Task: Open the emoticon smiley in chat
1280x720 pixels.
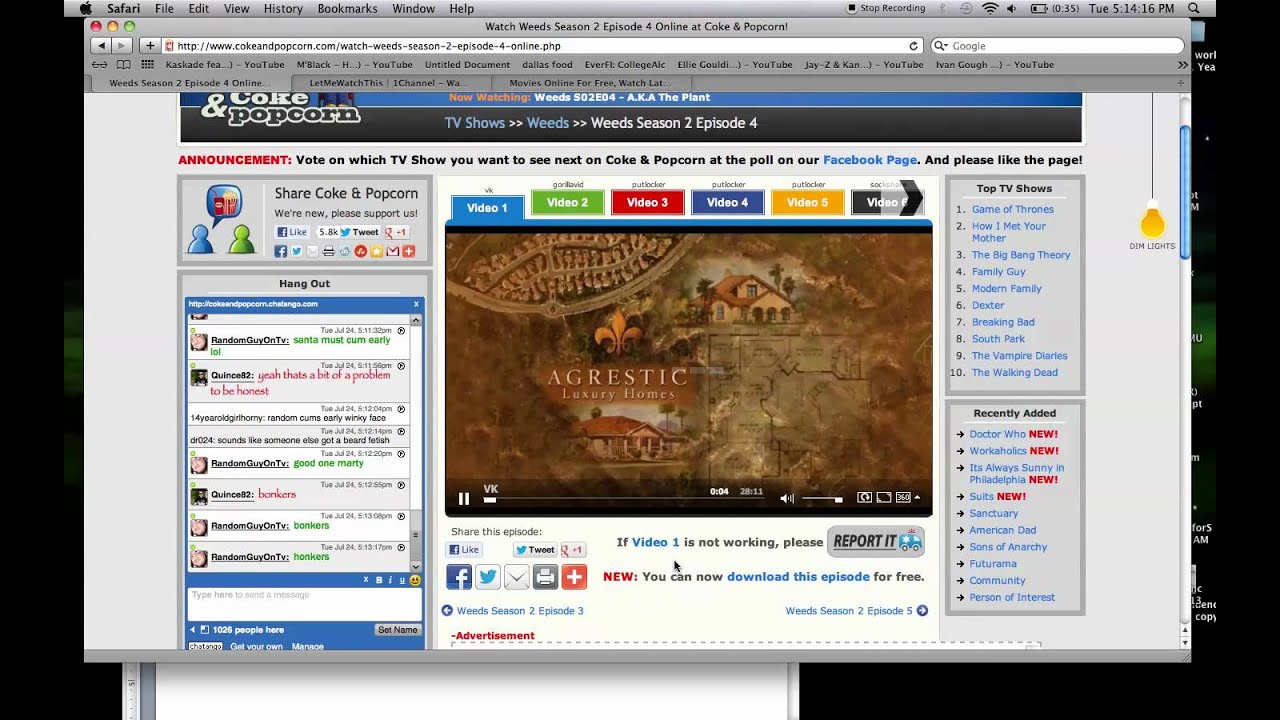Action: pos(415,580)
